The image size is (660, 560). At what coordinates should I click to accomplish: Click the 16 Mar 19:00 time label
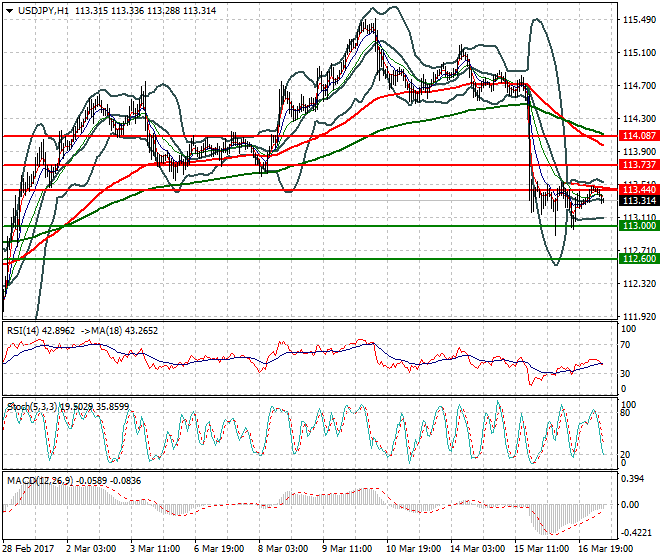point(605,549)
